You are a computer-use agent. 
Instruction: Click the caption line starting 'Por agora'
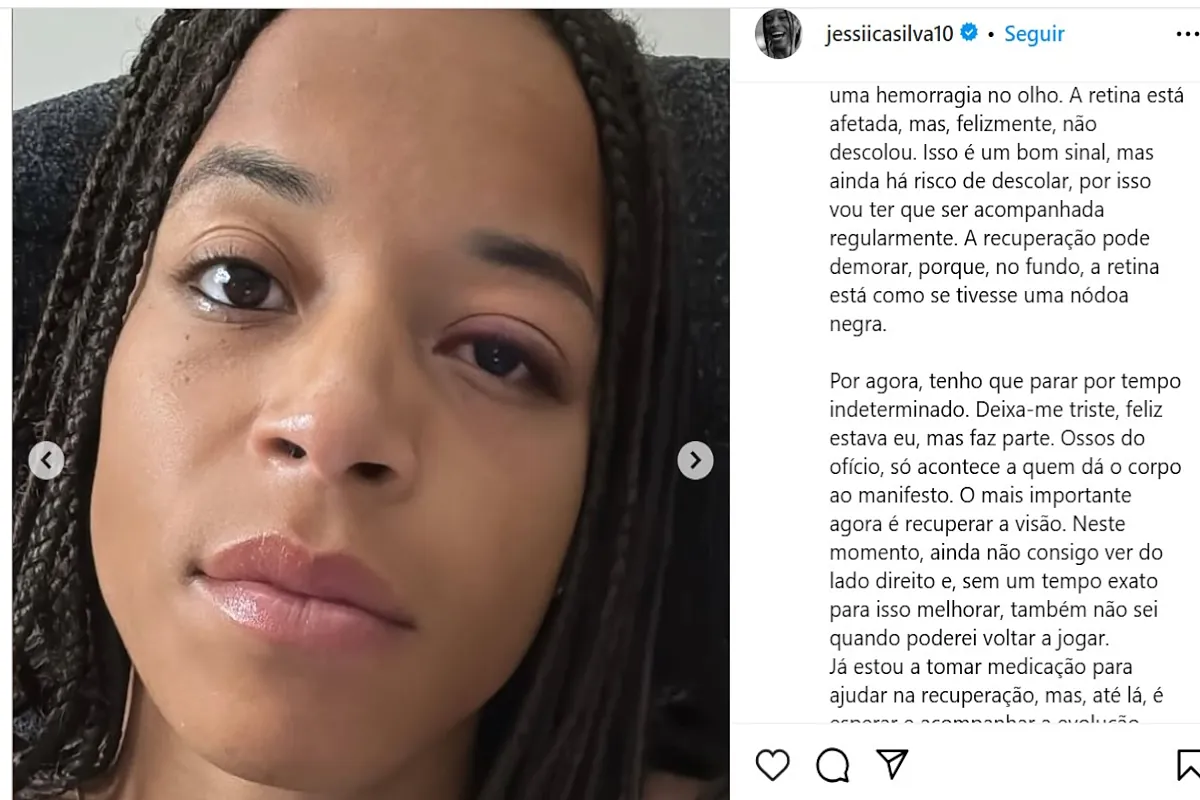coord(1005,381)
